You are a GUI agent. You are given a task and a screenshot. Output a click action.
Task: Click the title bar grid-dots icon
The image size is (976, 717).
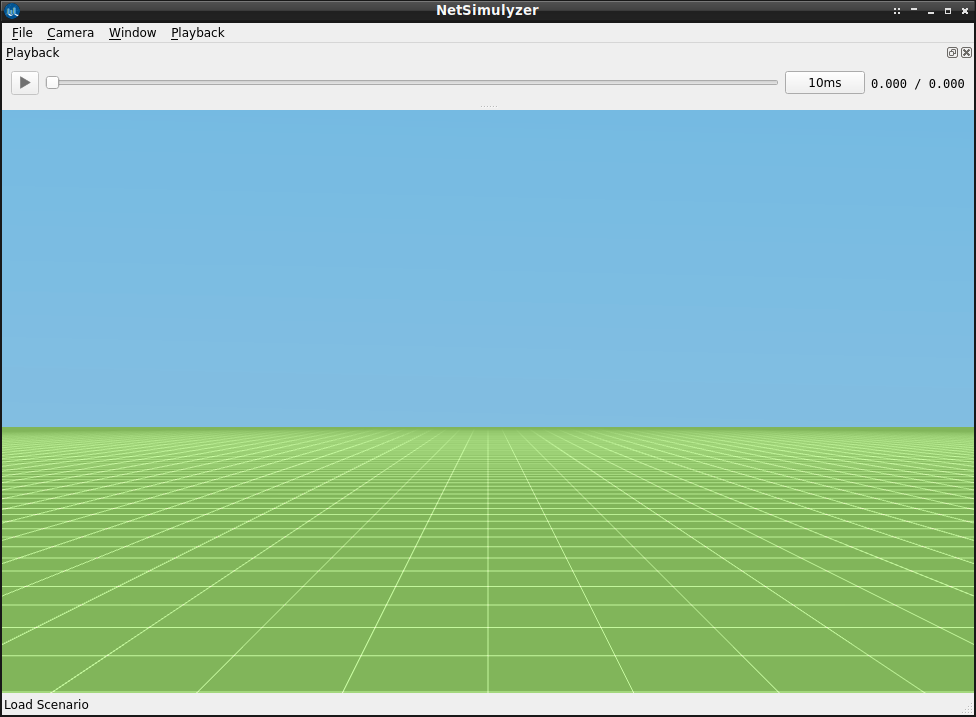click(897, 11)
